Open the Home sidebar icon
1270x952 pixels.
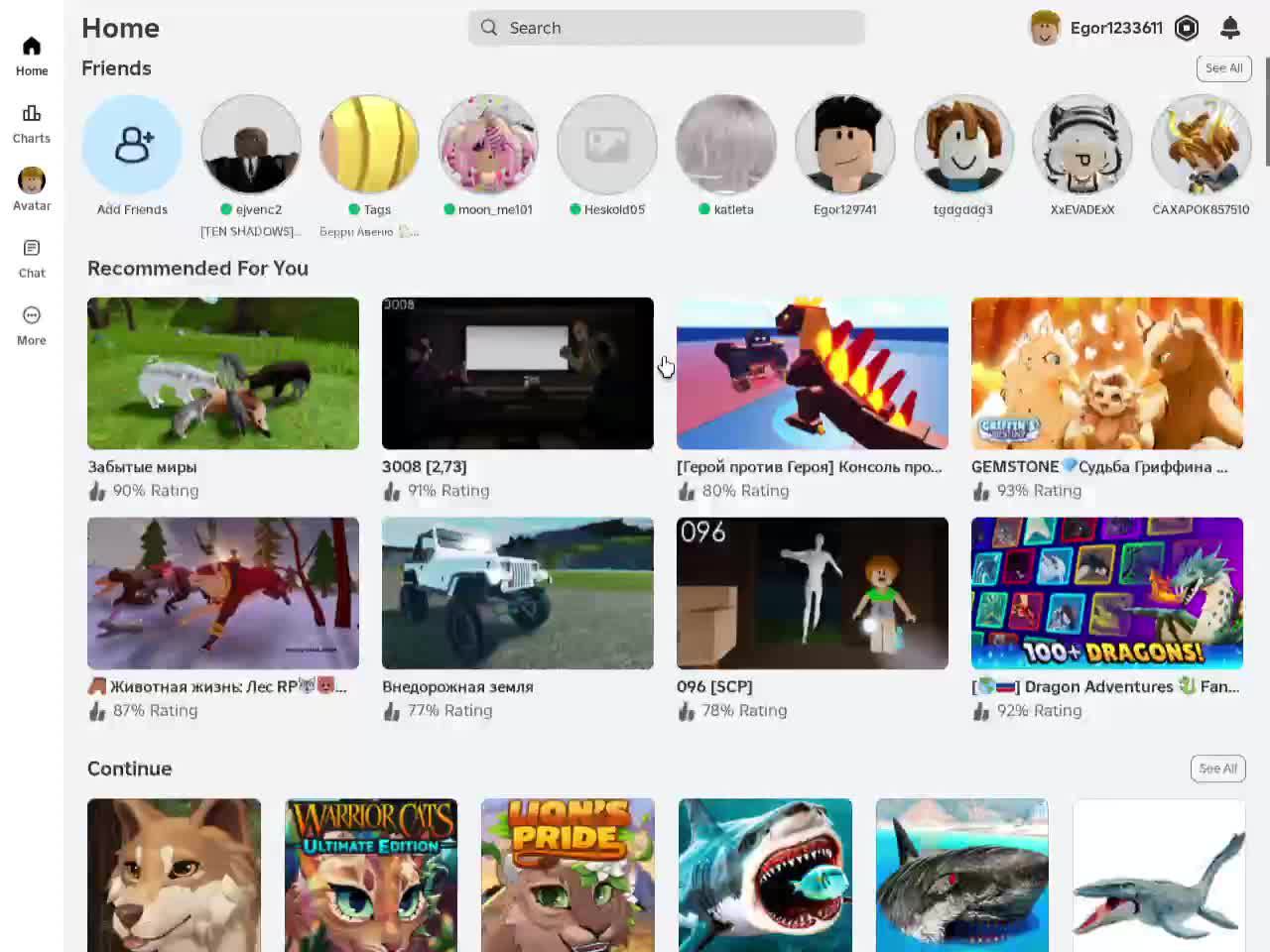point(32,47)
